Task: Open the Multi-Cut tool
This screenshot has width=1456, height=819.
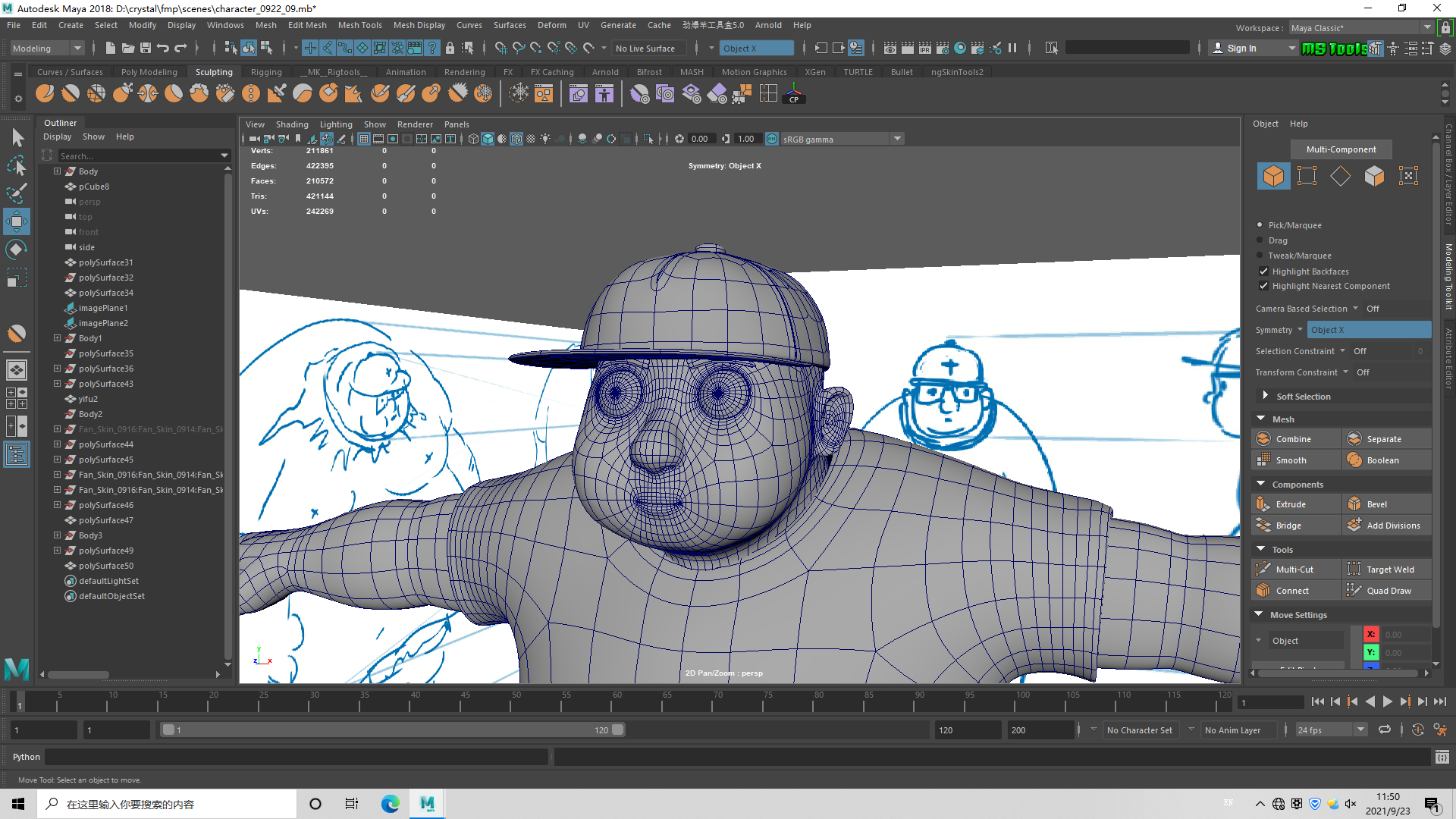Action: point(1295,570)
